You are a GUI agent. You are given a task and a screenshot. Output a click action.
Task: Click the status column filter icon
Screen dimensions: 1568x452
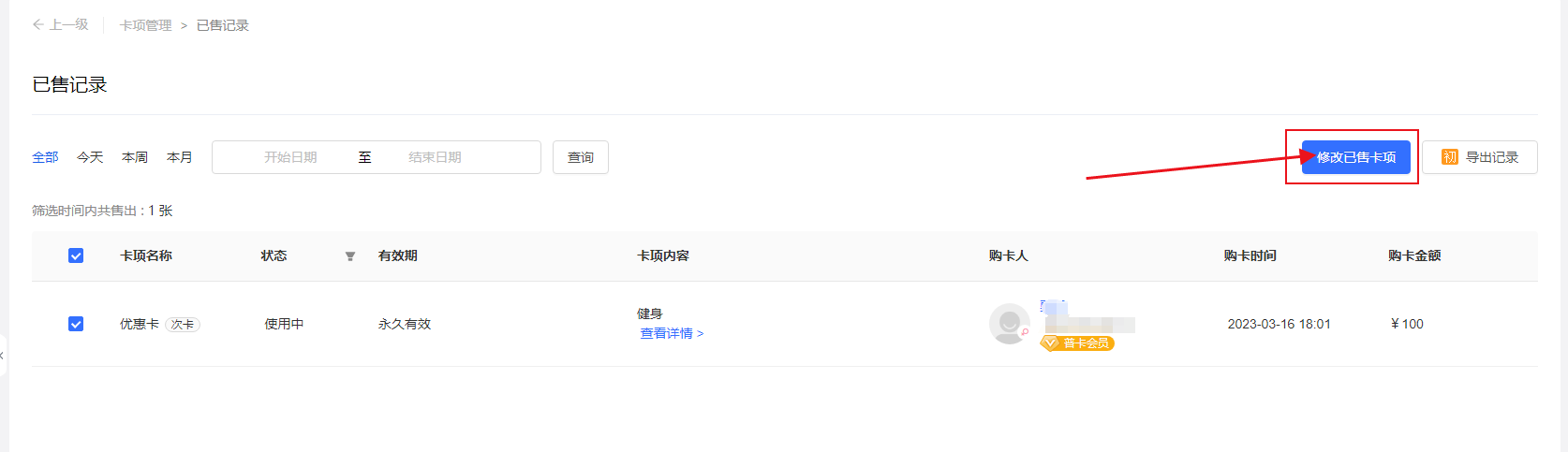coord(350,256)
